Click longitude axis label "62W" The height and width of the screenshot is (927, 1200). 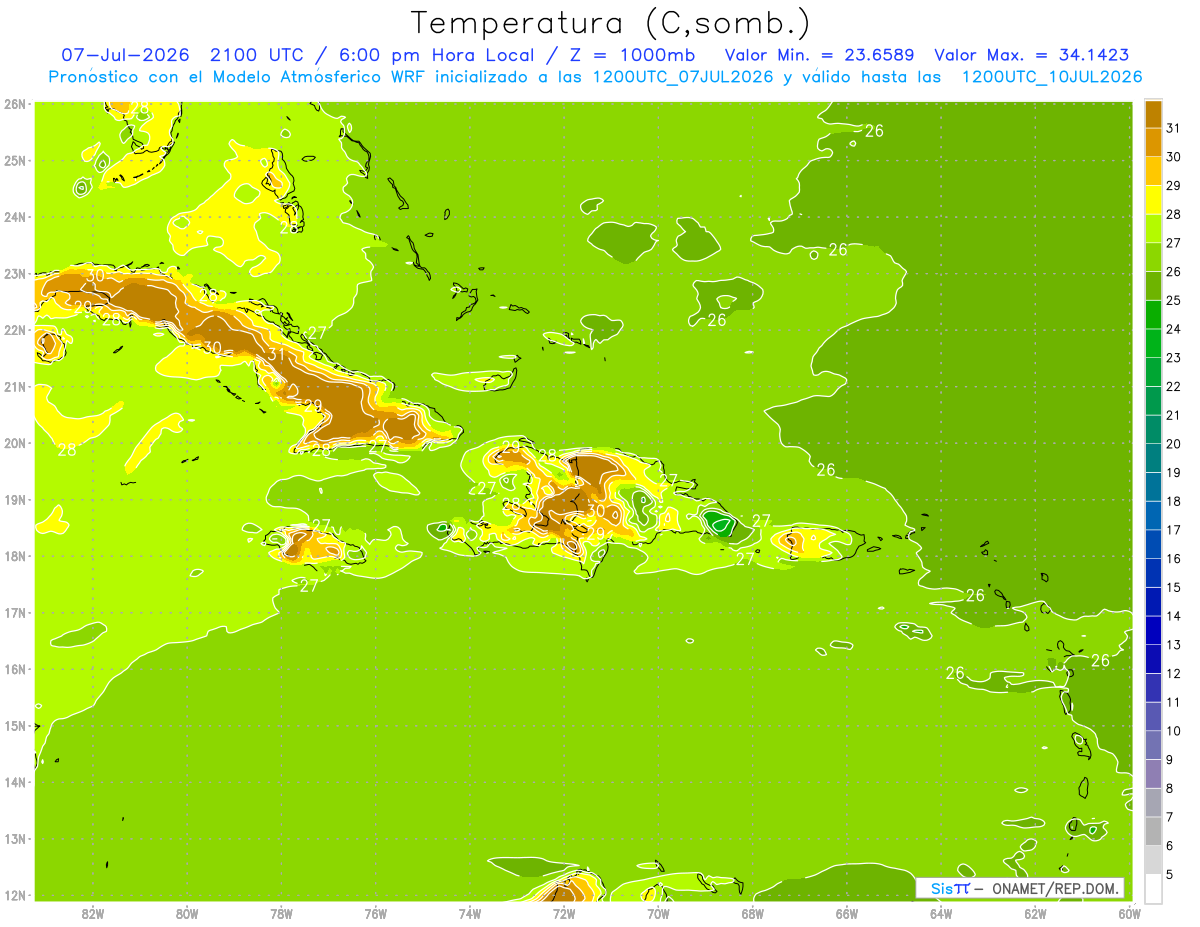click(1035, 913)
